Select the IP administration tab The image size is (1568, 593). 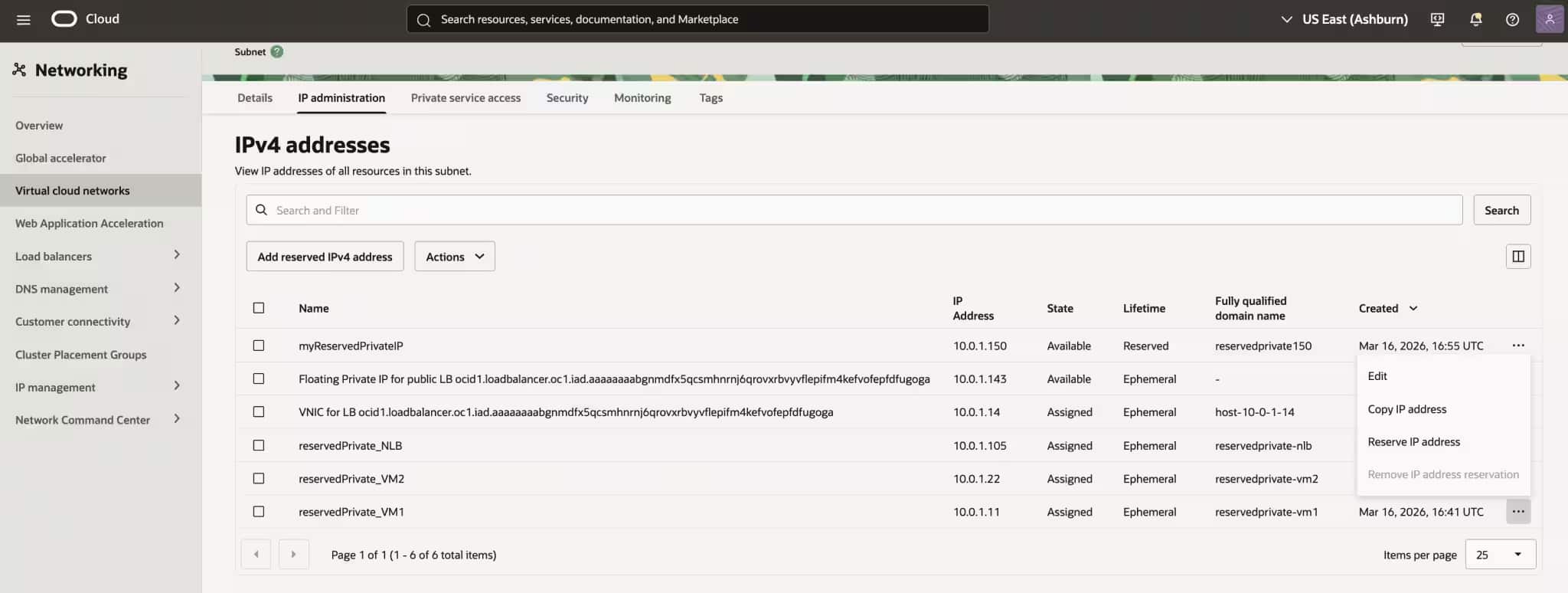(x=341, y=98)
